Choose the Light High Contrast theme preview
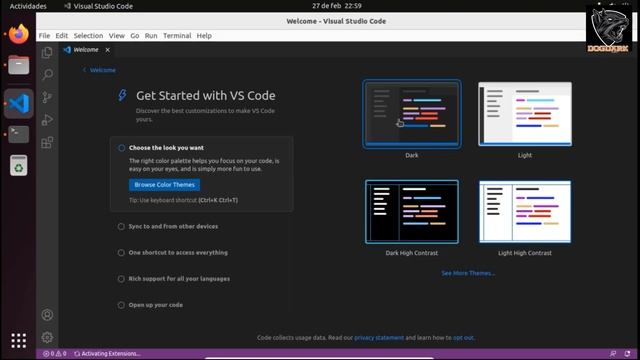Viewport: 640px width, 360px height. point(525,211)
